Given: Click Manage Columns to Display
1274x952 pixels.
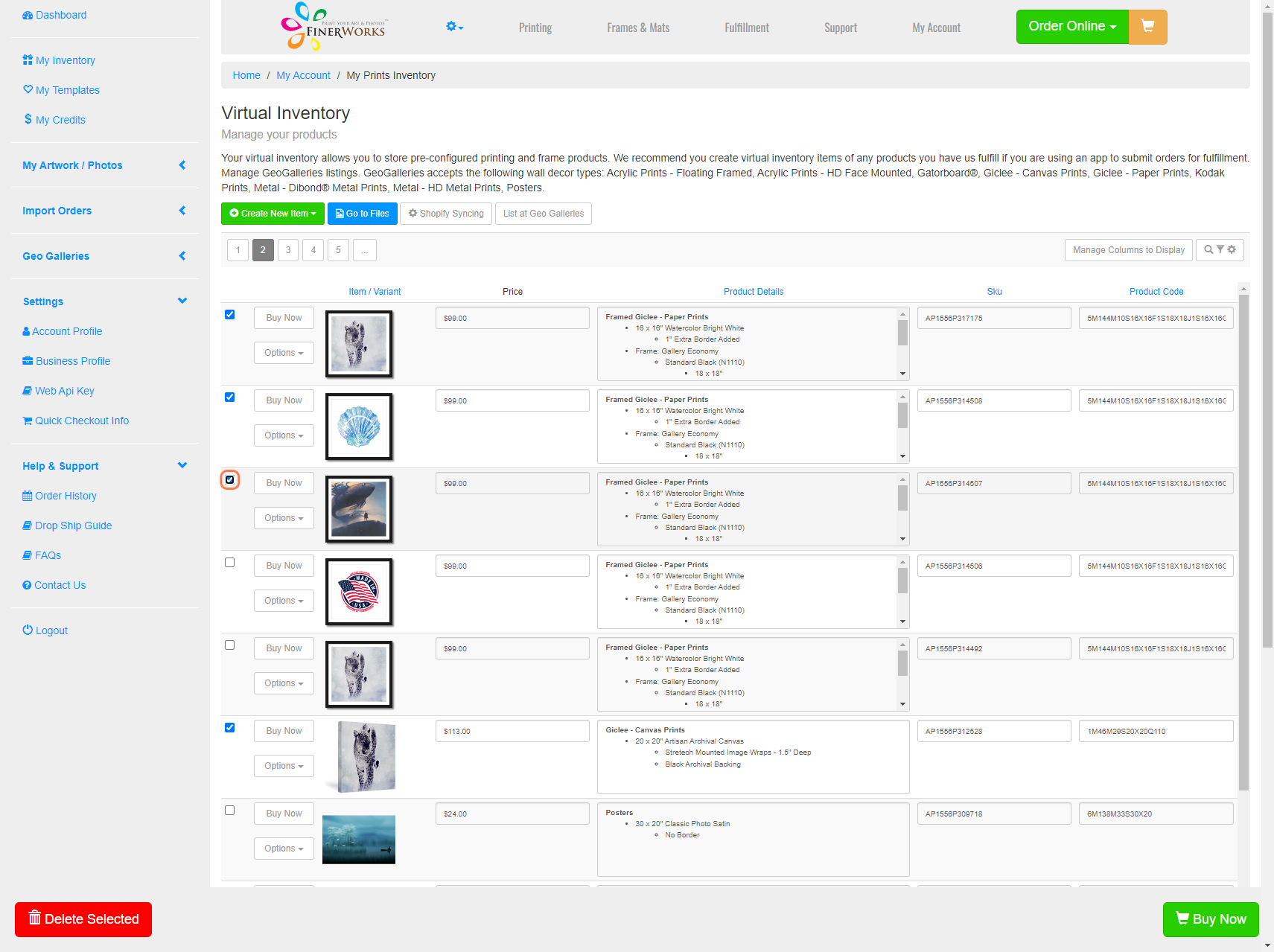Looking at the screenshot, I should pyautogui.click(x=1129, y=250).
